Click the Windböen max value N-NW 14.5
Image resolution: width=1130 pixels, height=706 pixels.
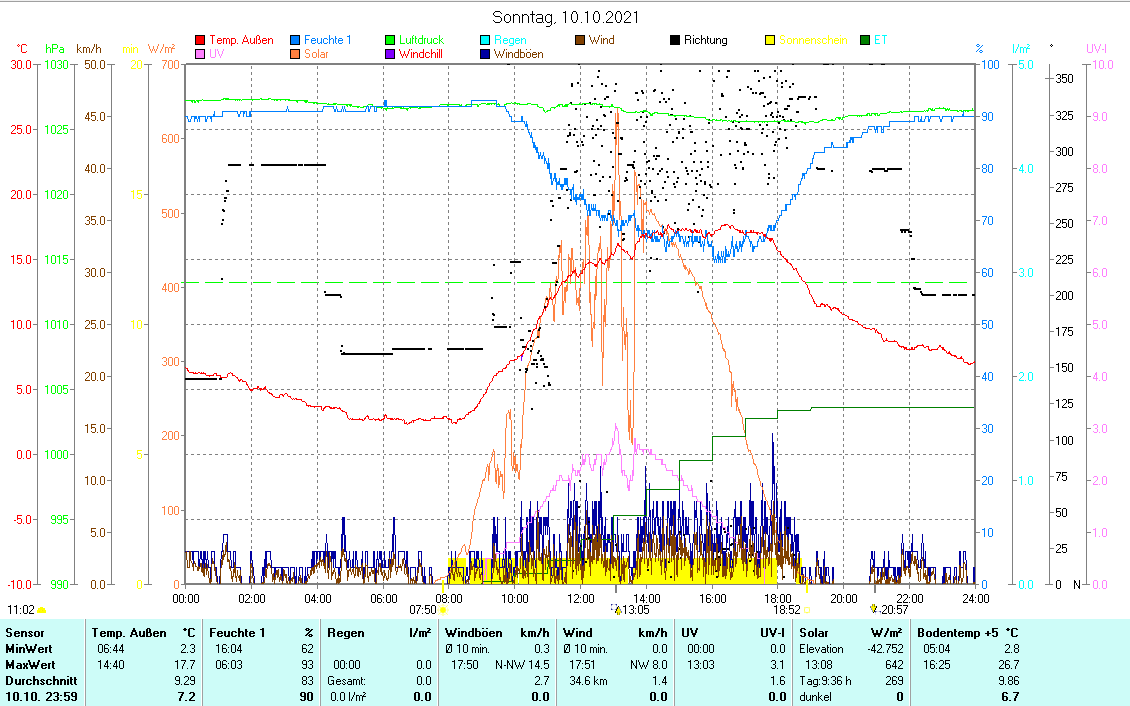(x=522, y=665)
